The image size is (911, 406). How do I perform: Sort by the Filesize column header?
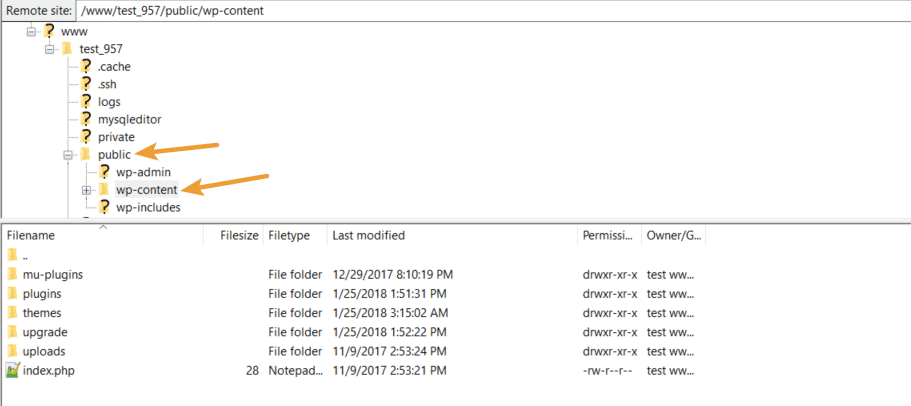coord(239,236)
